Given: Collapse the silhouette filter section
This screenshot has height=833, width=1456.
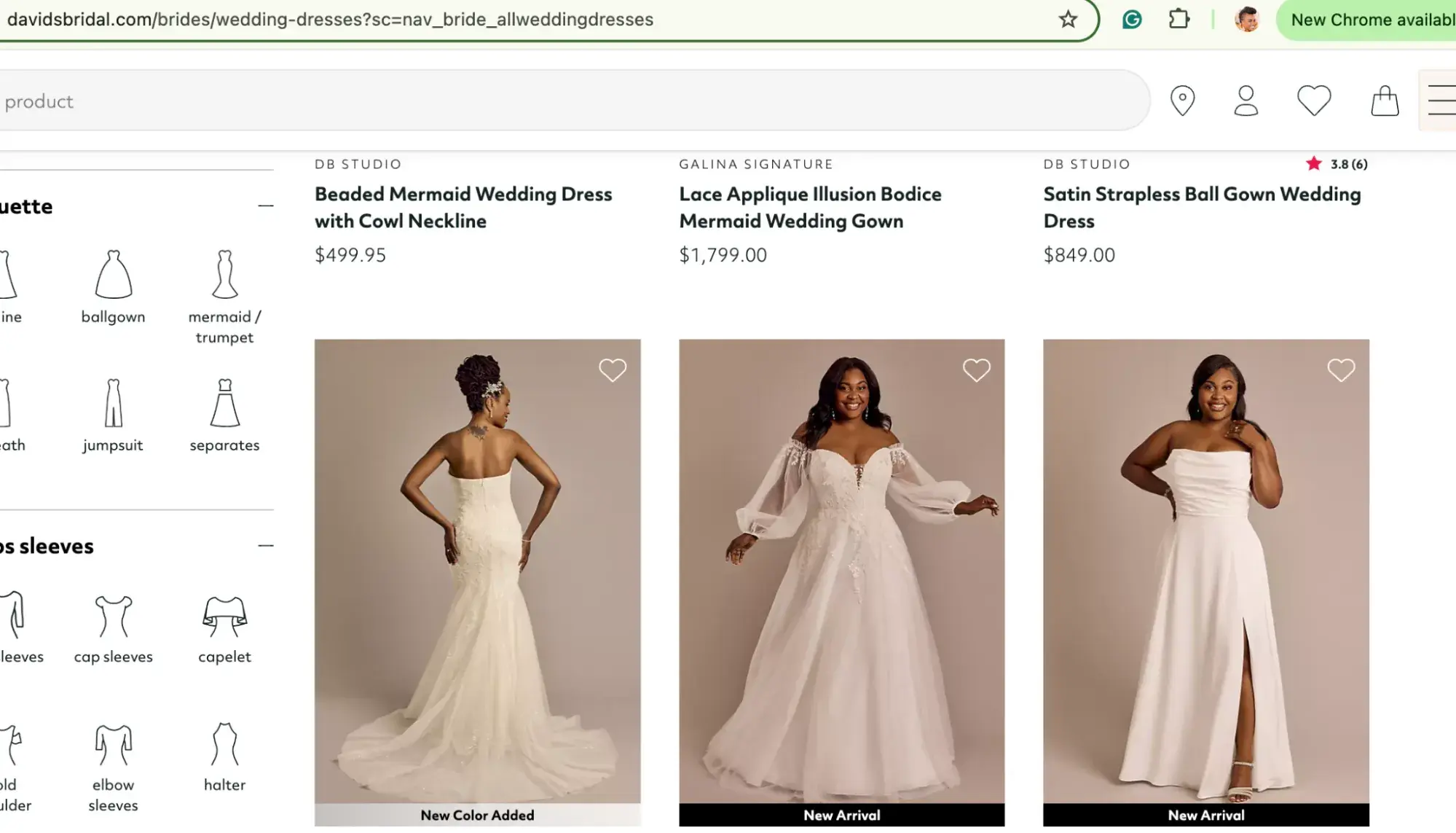Looking at the screenshot, I should (266, 206).
